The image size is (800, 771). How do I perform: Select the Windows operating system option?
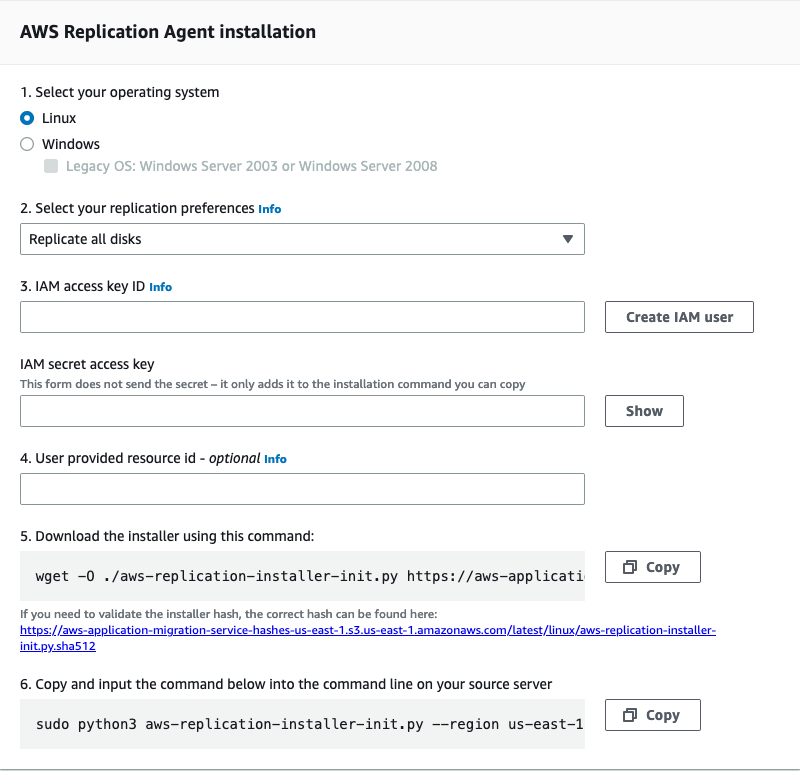point(28,144)
